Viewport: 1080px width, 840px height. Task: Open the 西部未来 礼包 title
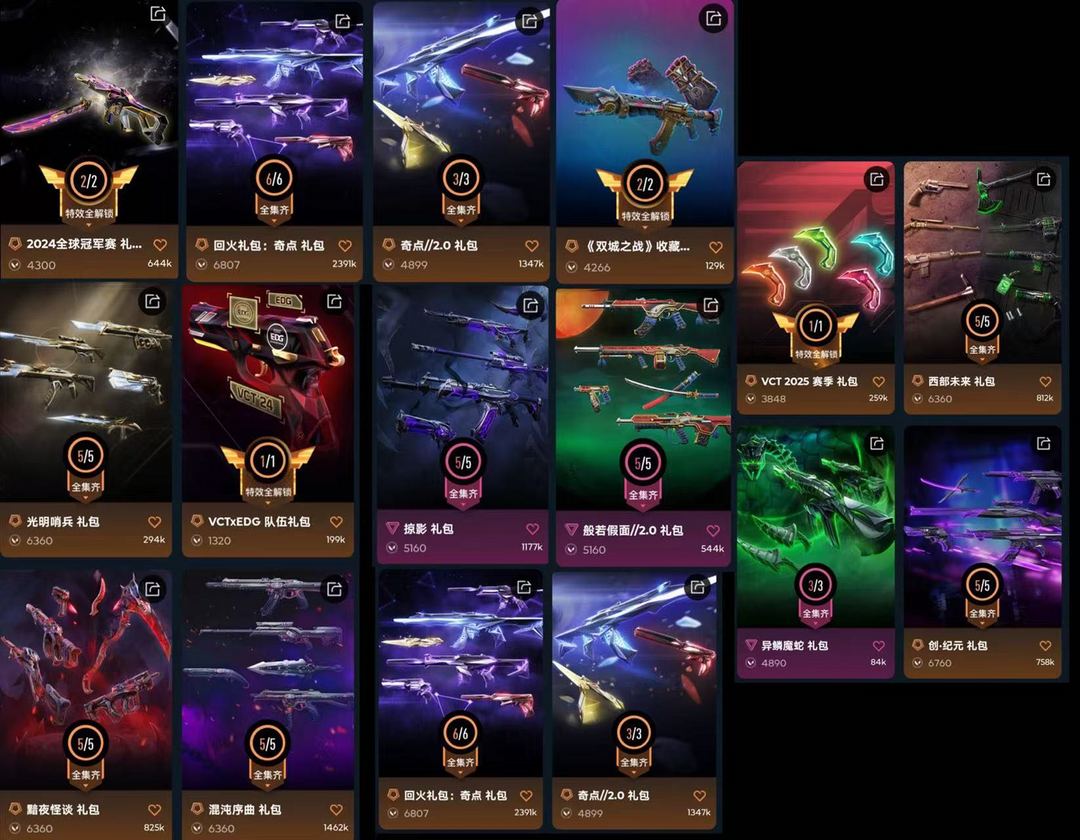961,381
